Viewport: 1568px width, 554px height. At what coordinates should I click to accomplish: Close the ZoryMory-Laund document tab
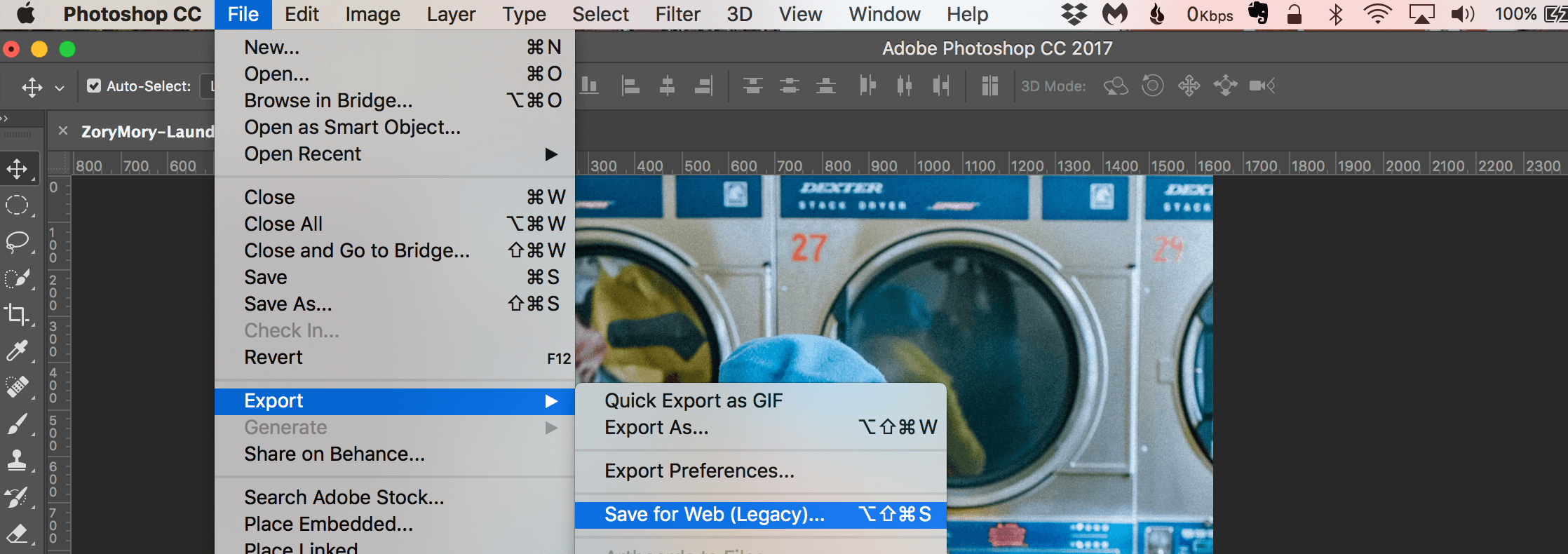point(63,130)
